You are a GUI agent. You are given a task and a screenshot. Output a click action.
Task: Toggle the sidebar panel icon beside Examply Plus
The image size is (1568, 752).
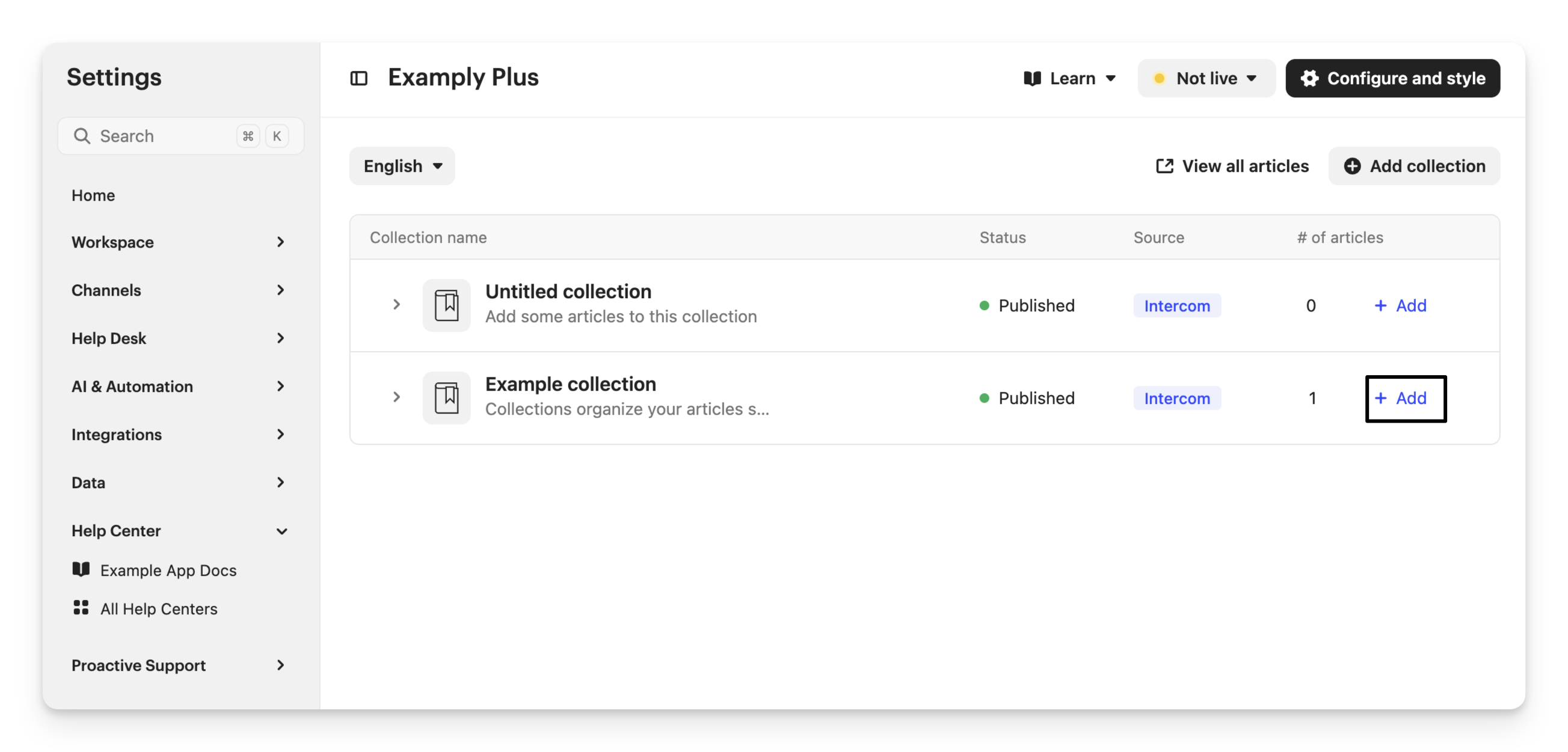pos(358,79)
